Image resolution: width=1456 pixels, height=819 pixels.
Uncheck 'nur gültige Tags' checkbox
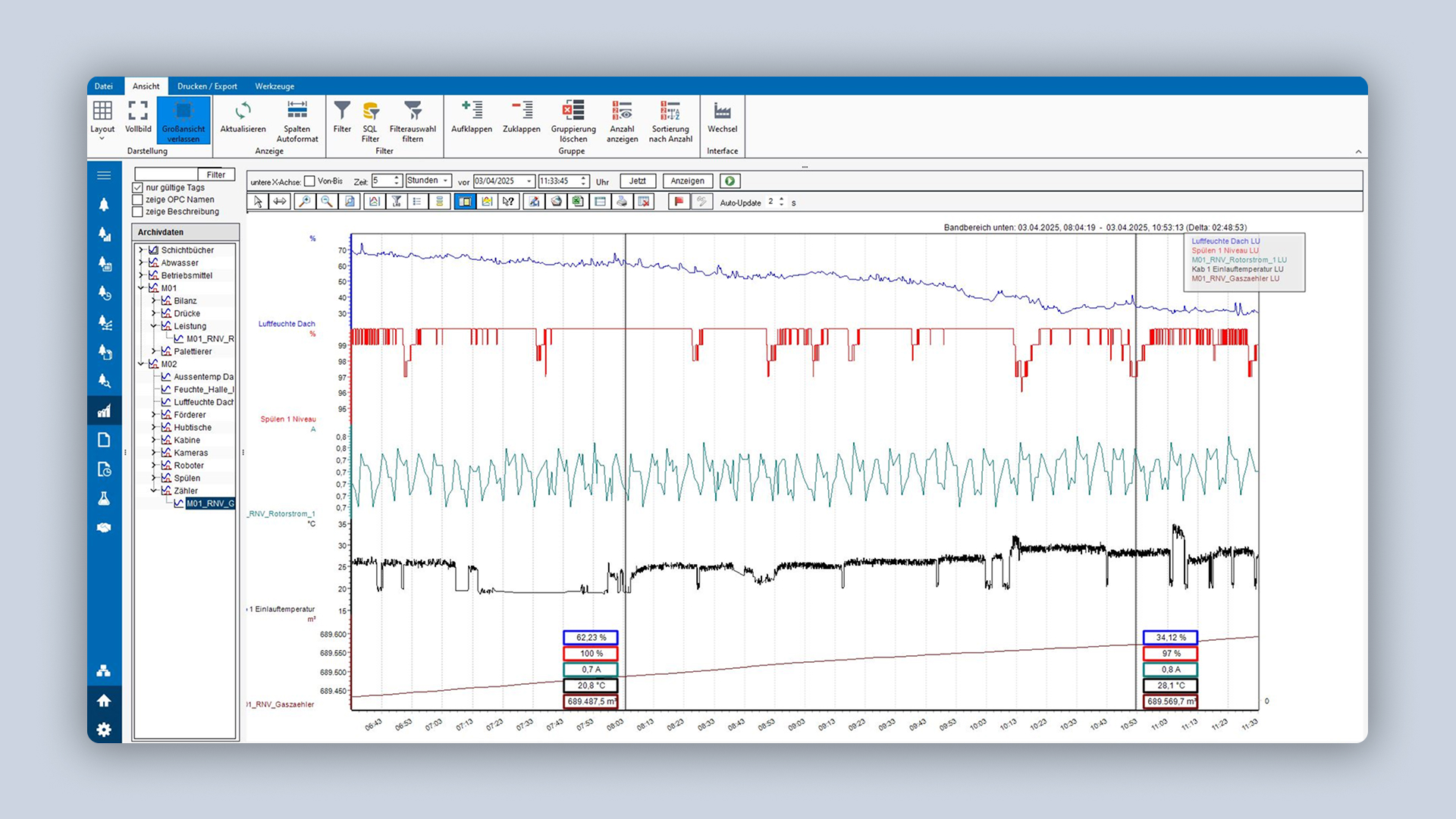click(x=138, y=187)
